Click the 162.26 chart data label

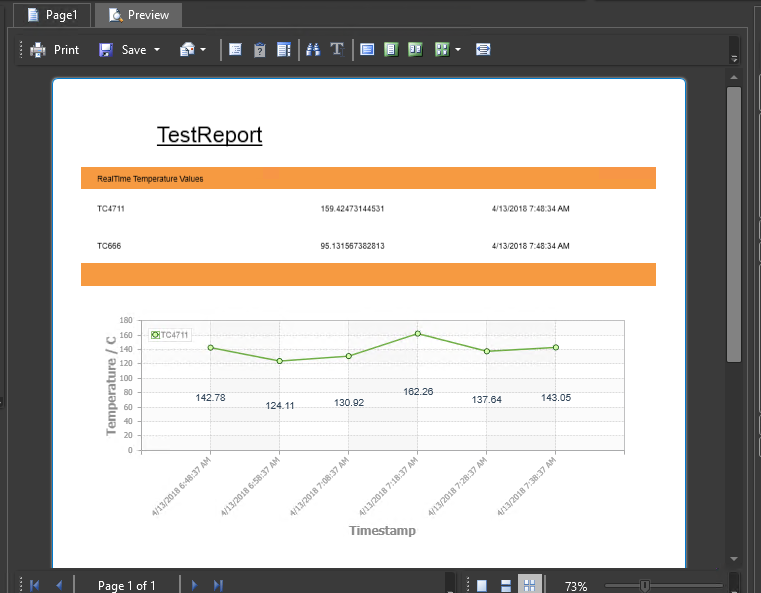click(418, 392)
